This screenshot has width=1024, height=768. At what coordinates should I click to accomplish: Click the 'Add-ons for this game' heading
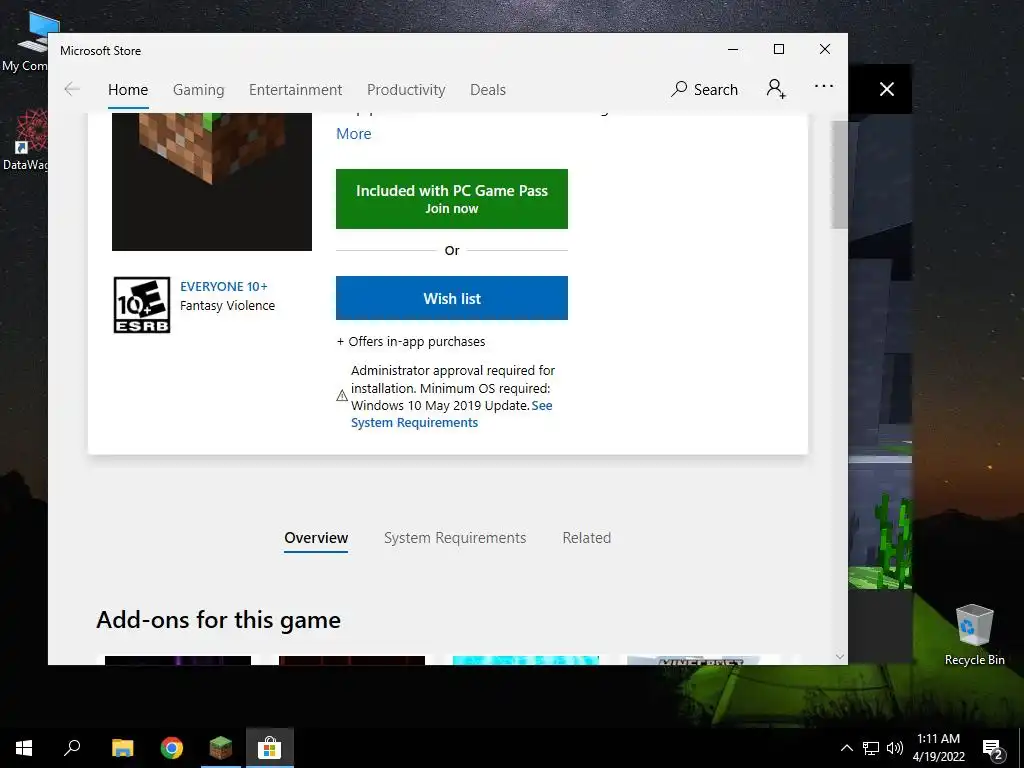pos(218,620)
